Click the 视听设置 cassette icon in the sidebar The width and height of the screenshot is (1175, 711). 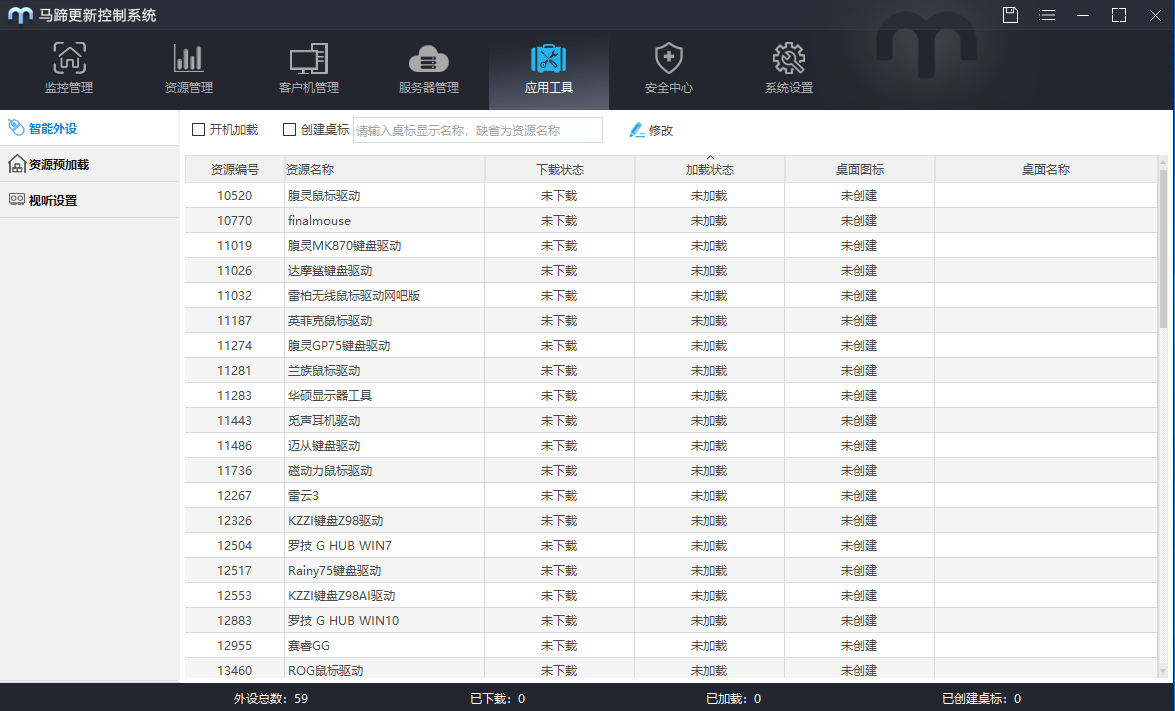point(16,199)
